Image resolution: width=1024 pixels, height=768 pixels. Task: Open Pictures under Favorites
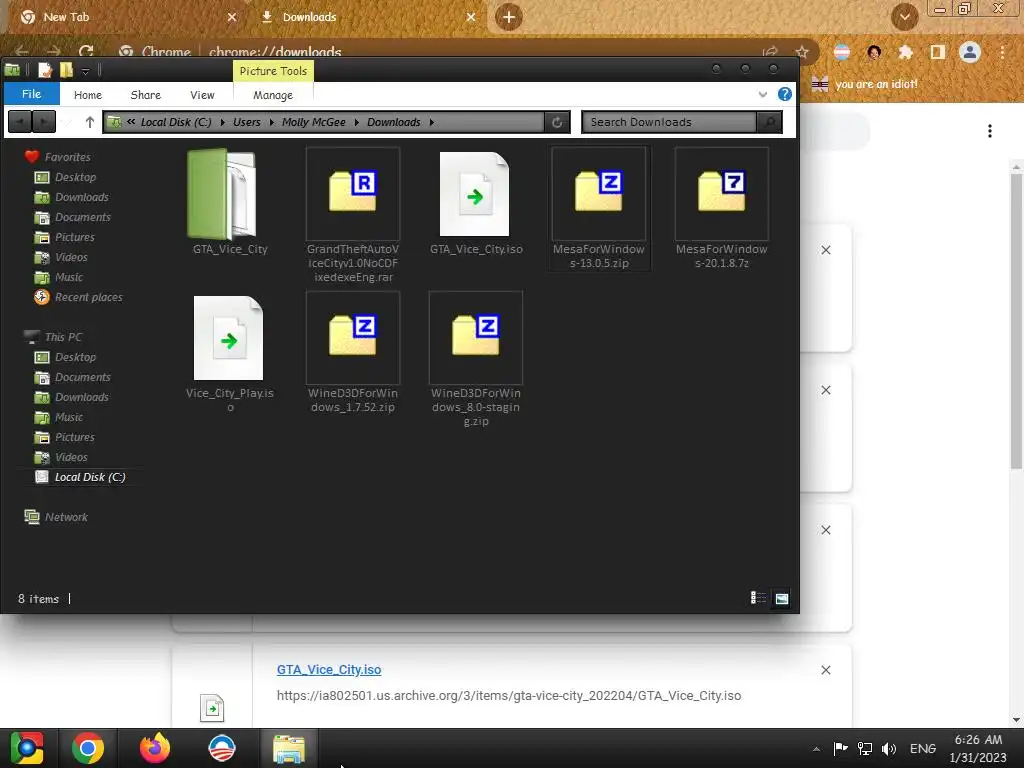(x=65, y=237)
